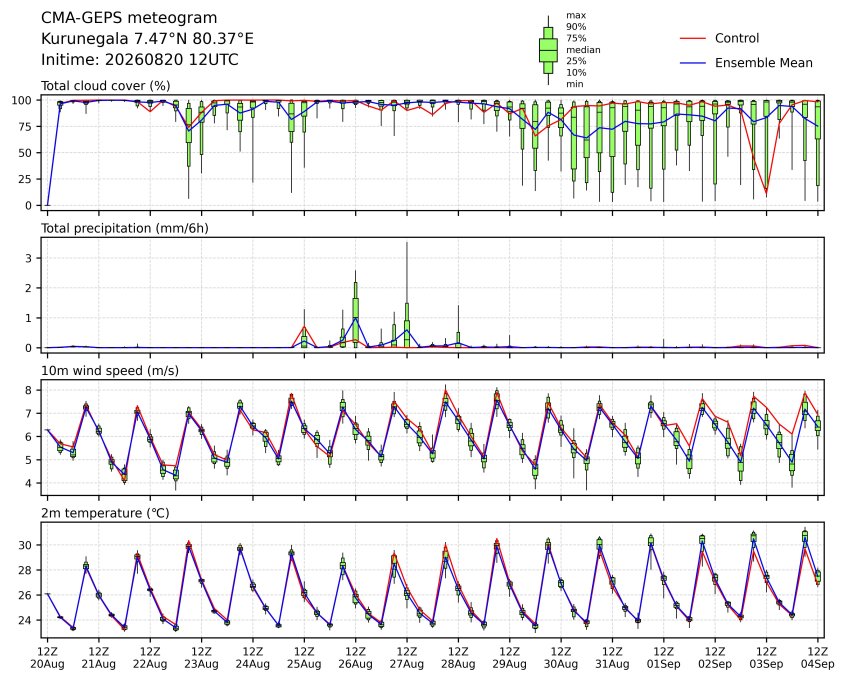Click the 10m wind speed panel title
This screenshot has height=681, width=846.
point(110,371)
